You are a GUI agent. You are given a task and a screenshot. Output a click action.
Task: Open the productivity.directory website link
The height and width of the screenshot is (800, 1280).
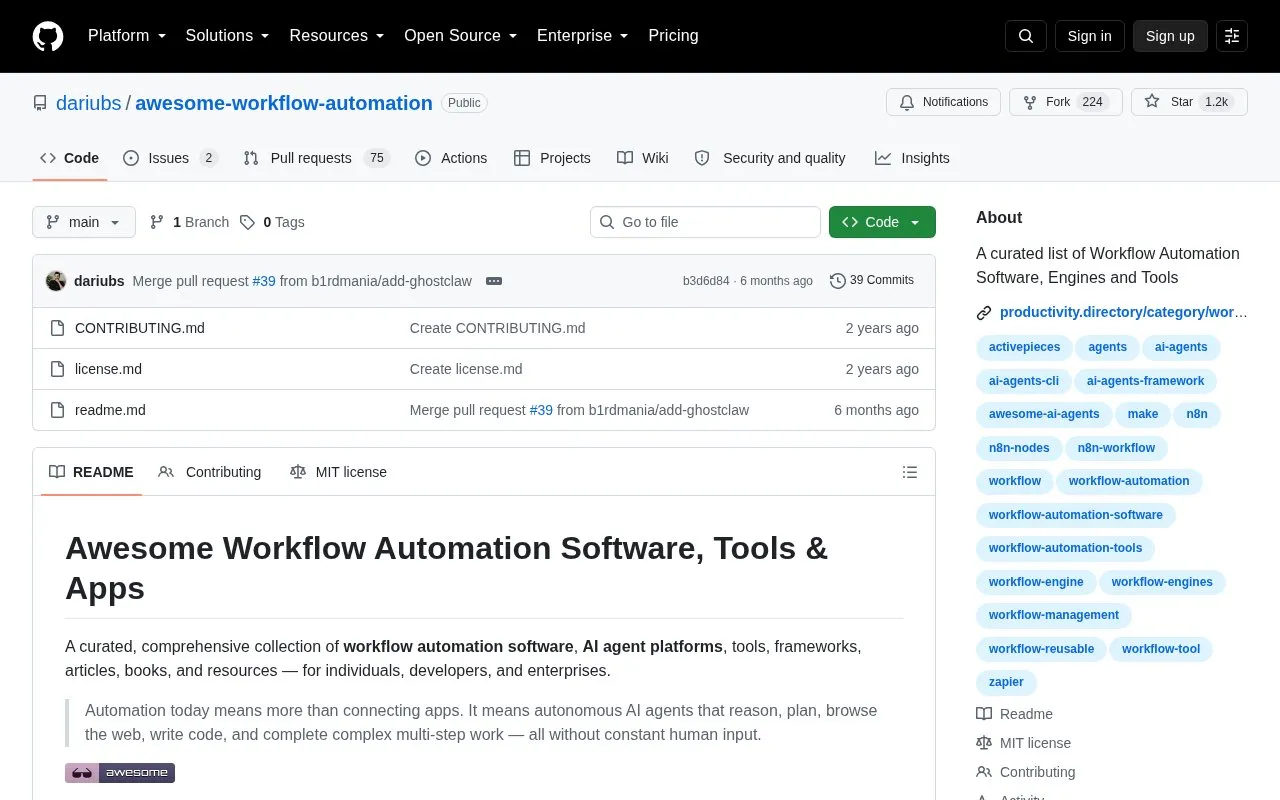[x=1123, y=312]
